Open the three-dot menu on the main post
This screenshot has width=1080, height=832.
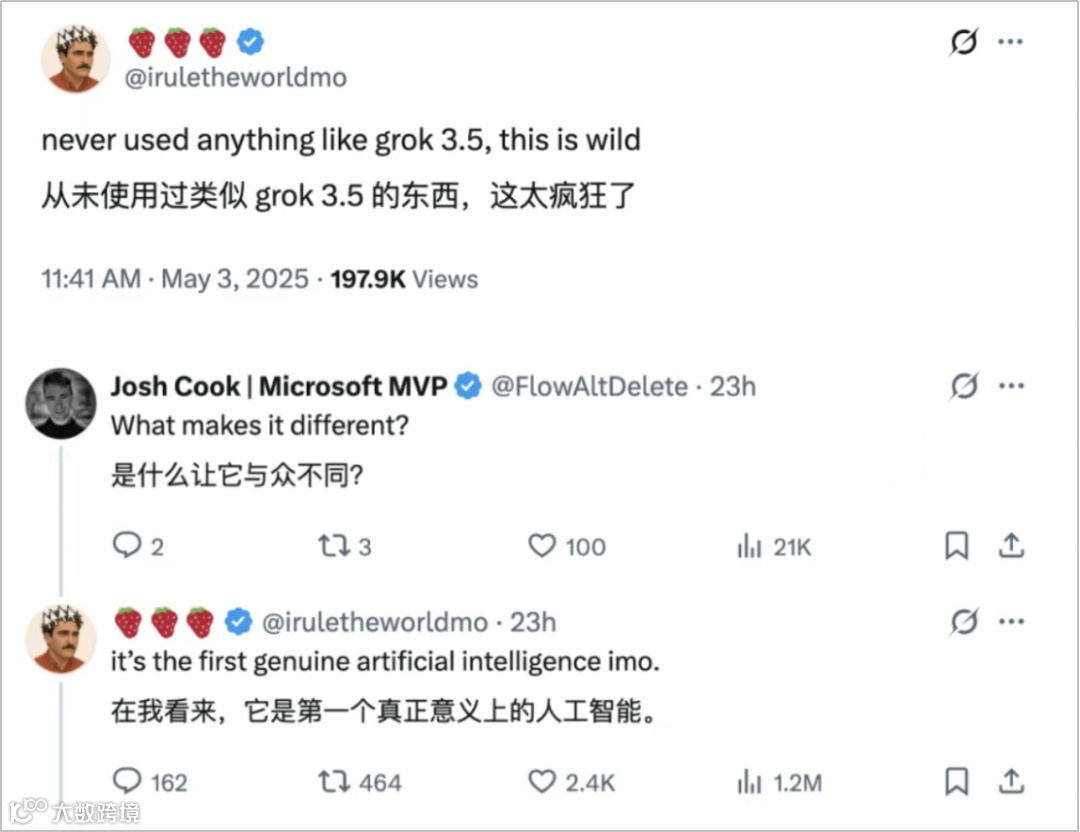pyautogui.click(x=1011, y=43)
